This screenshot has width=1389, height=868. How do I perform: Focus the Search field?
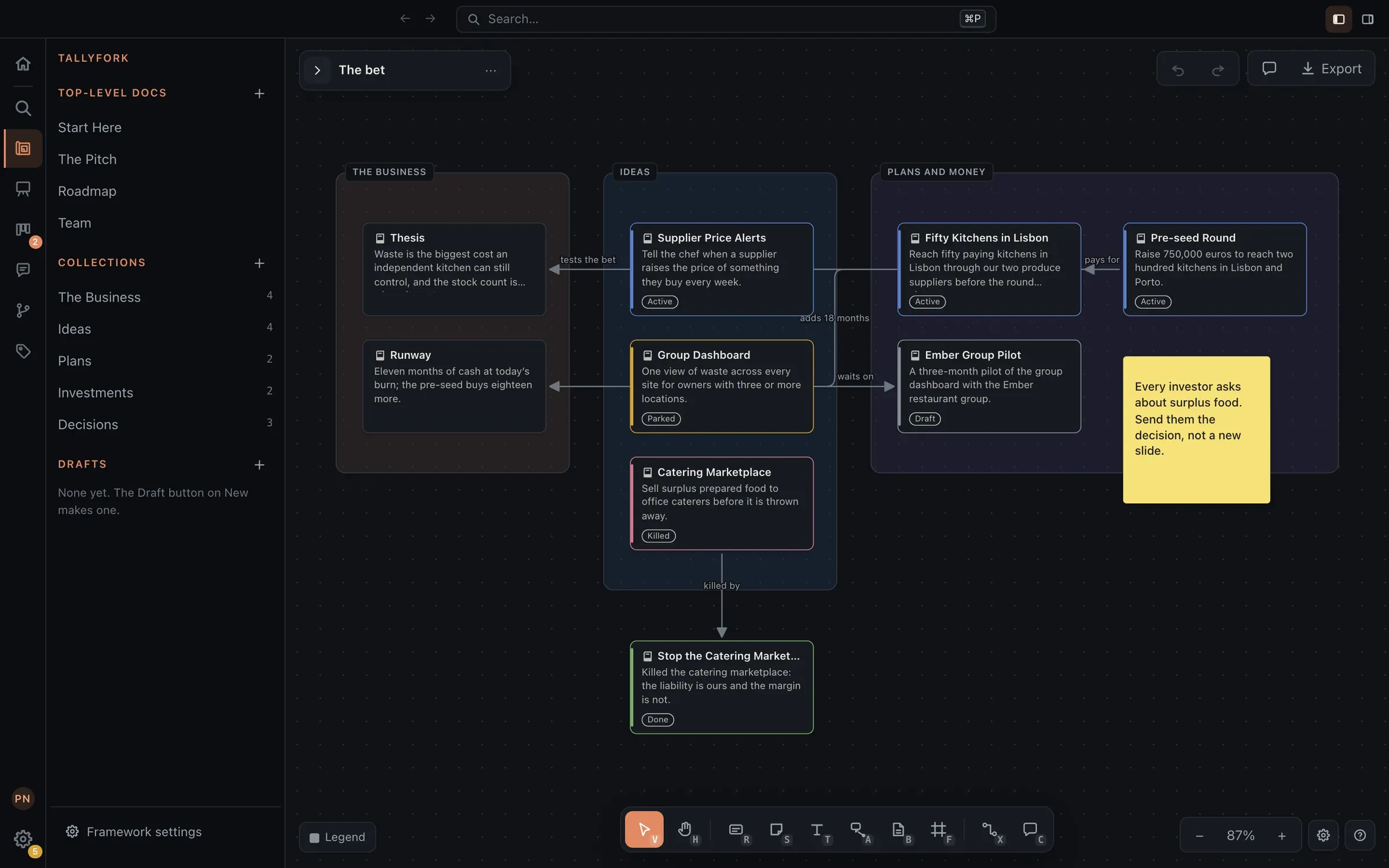(x=726, y=19)
